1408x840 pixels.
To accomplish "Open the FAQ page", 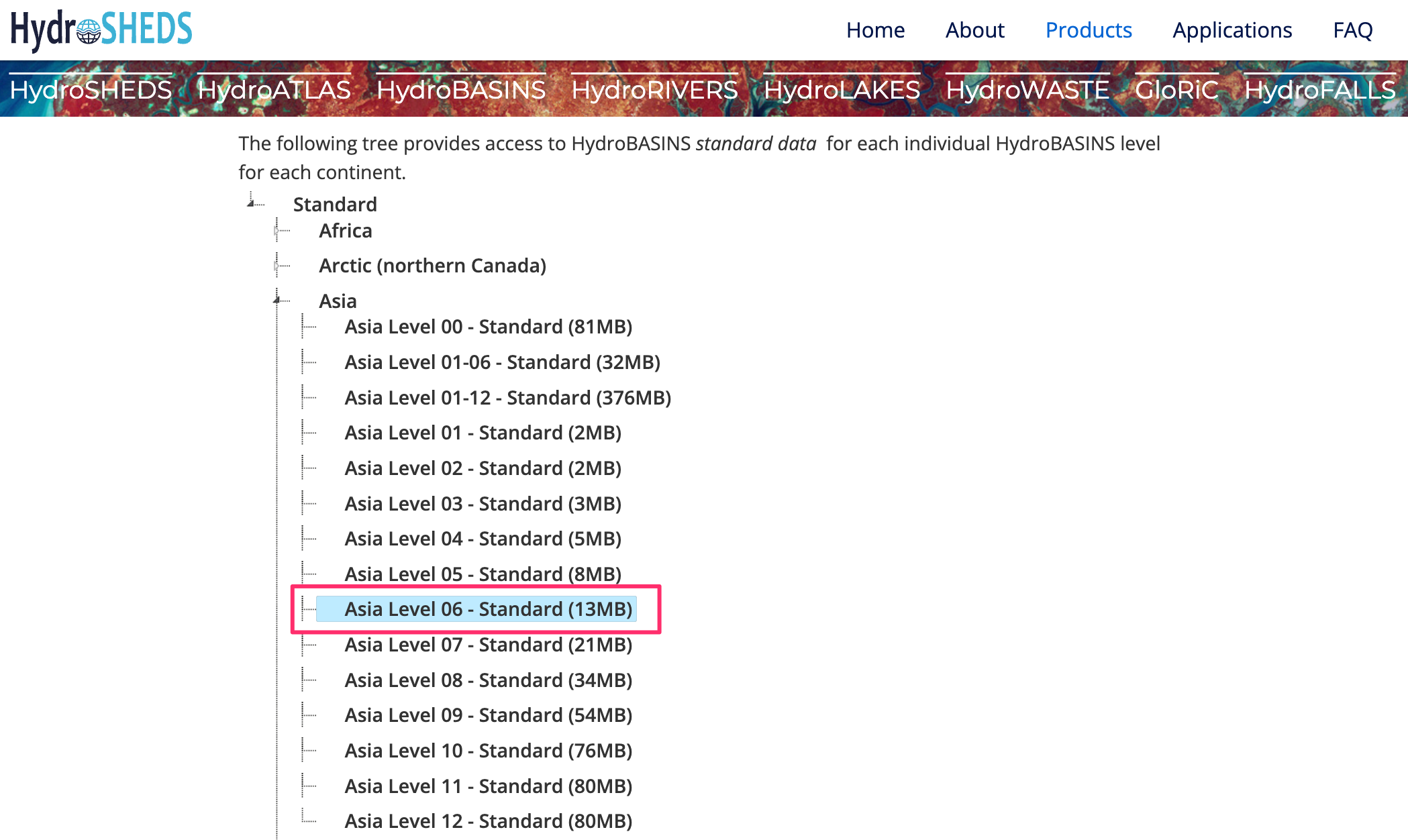I will coord(1352,30).
